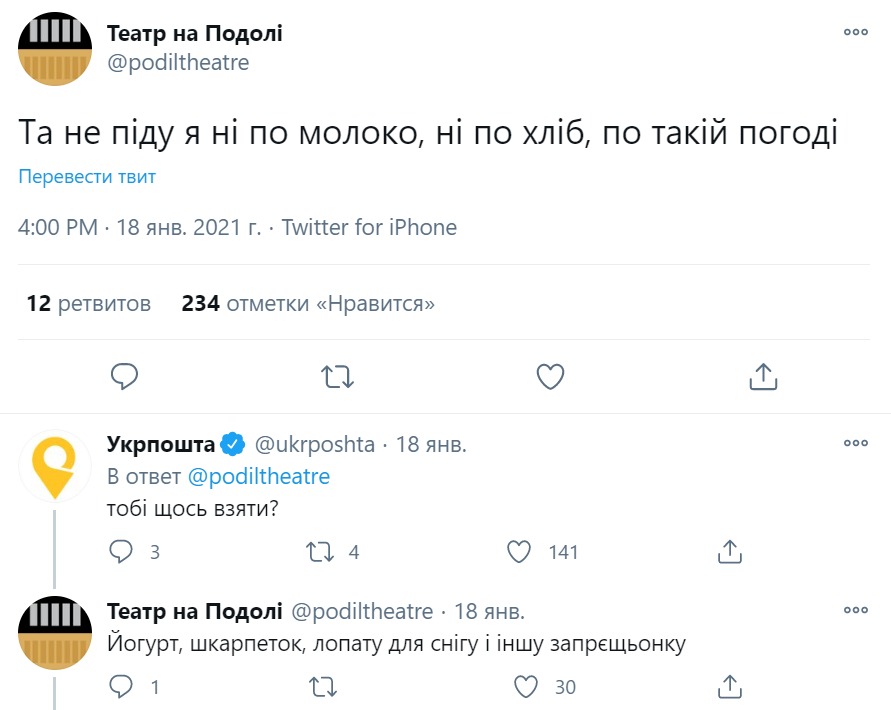Open more options on Укрпошта's reply
This screenshot has width=891, height=710.
click(x=855, y=443)
